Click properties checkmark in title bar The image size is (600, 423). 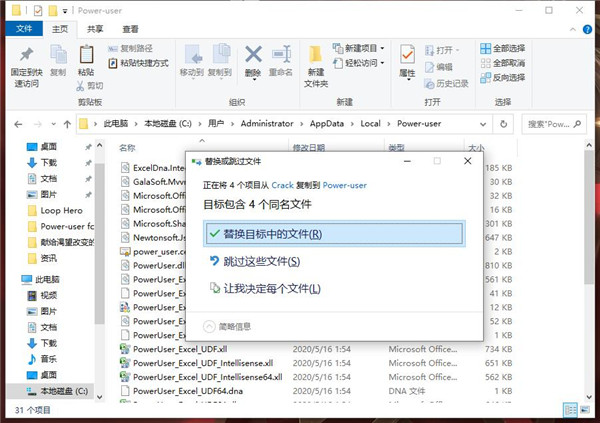point(38,10)
